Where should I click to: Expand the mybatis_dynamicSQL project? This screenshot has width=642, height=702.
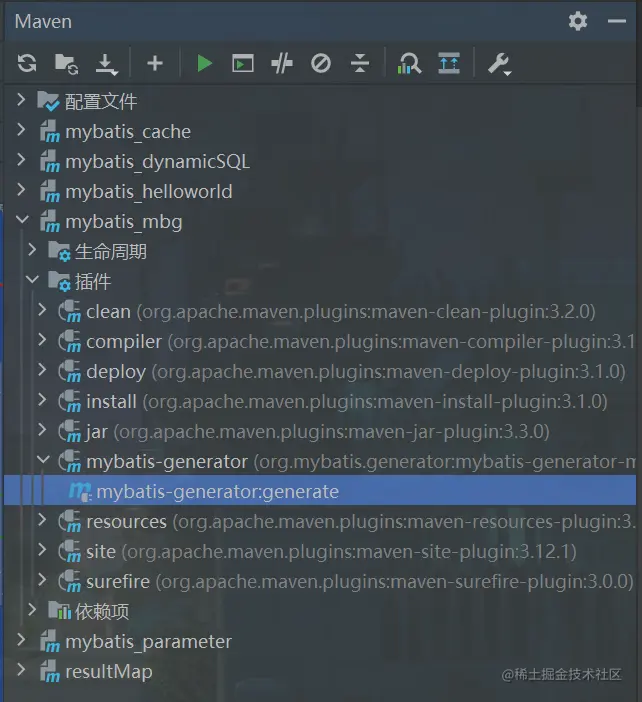pos(21,159)
